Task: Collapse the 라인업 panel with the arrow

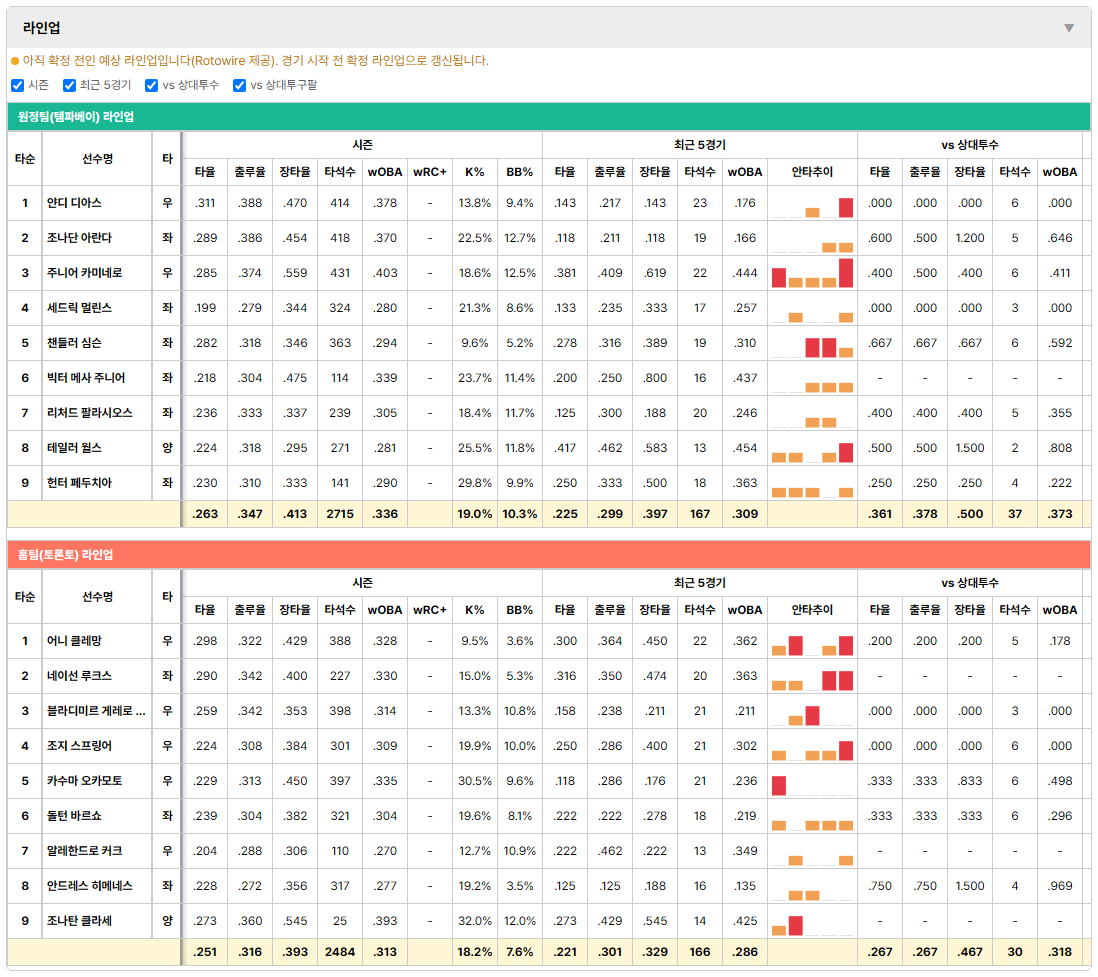Action: [x=1069, y=28]
